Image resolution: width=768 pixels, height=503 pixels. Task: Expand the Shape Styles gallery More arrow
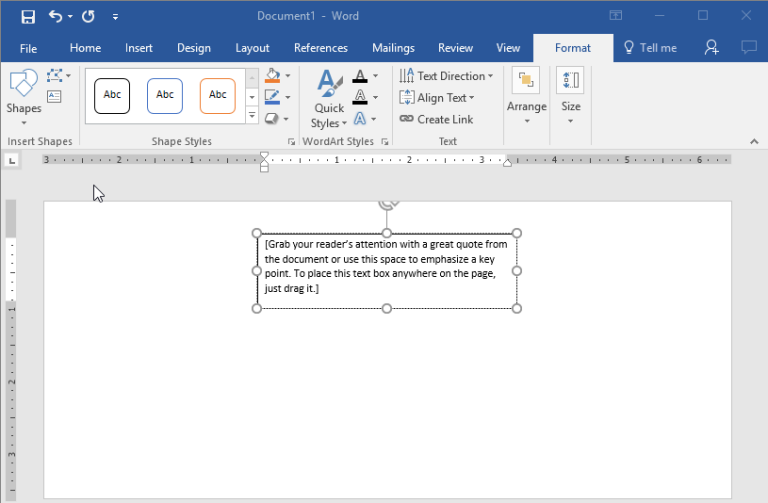click(252, 116)
